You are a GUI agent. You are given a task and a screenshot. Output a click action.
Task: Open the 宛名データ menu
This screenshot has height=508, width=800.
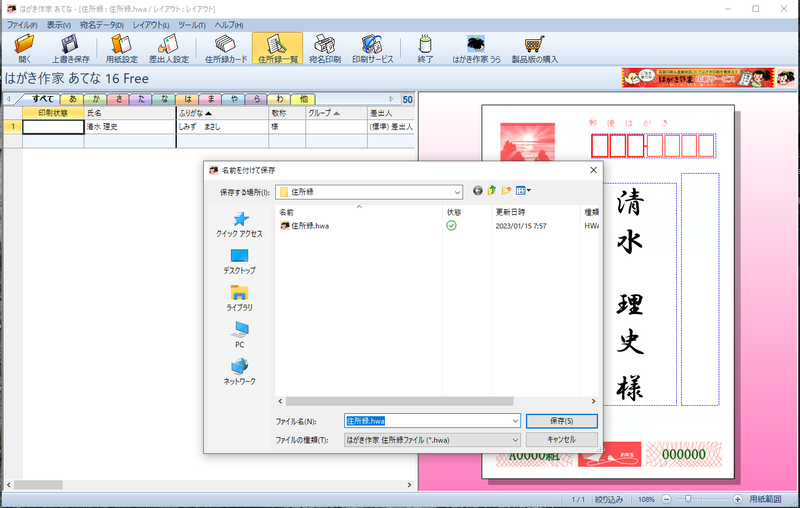[102, 24]
